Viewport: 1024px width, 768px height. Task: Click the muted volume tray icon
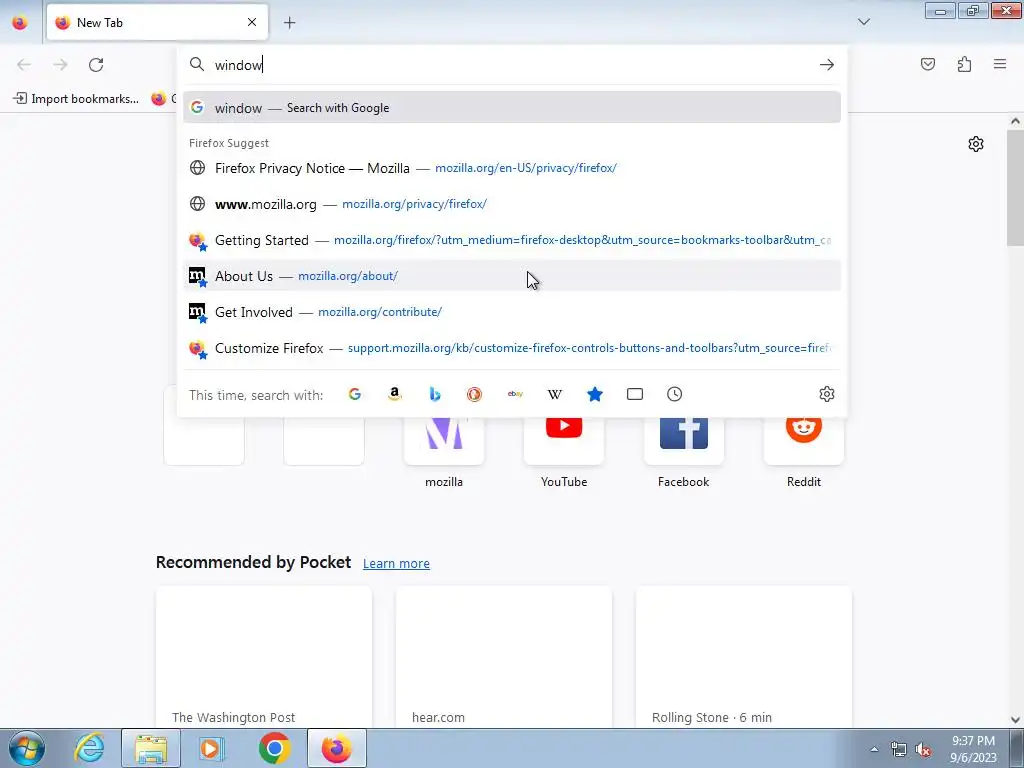click(923, 750)
